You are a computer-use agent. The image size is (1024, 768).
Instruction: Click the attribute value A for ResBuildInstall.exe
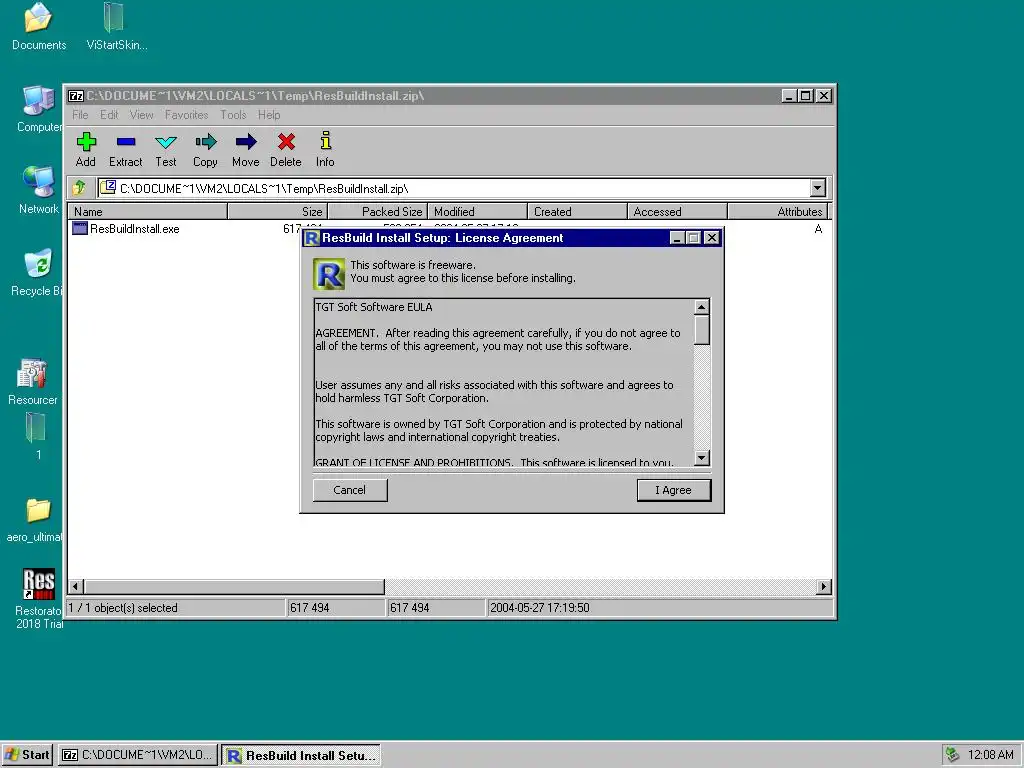point(818,229)
